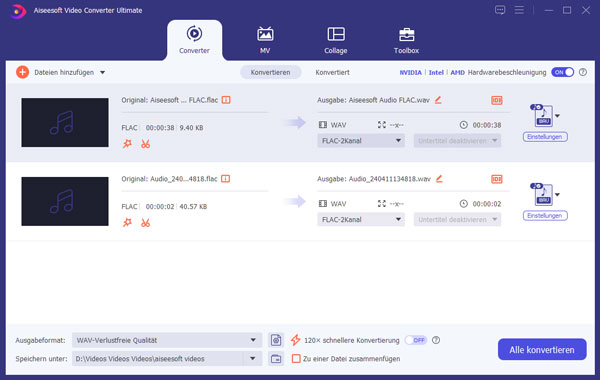
Task: Open the output folder icon beside Speichern unter
Action: tap(276, 359)
